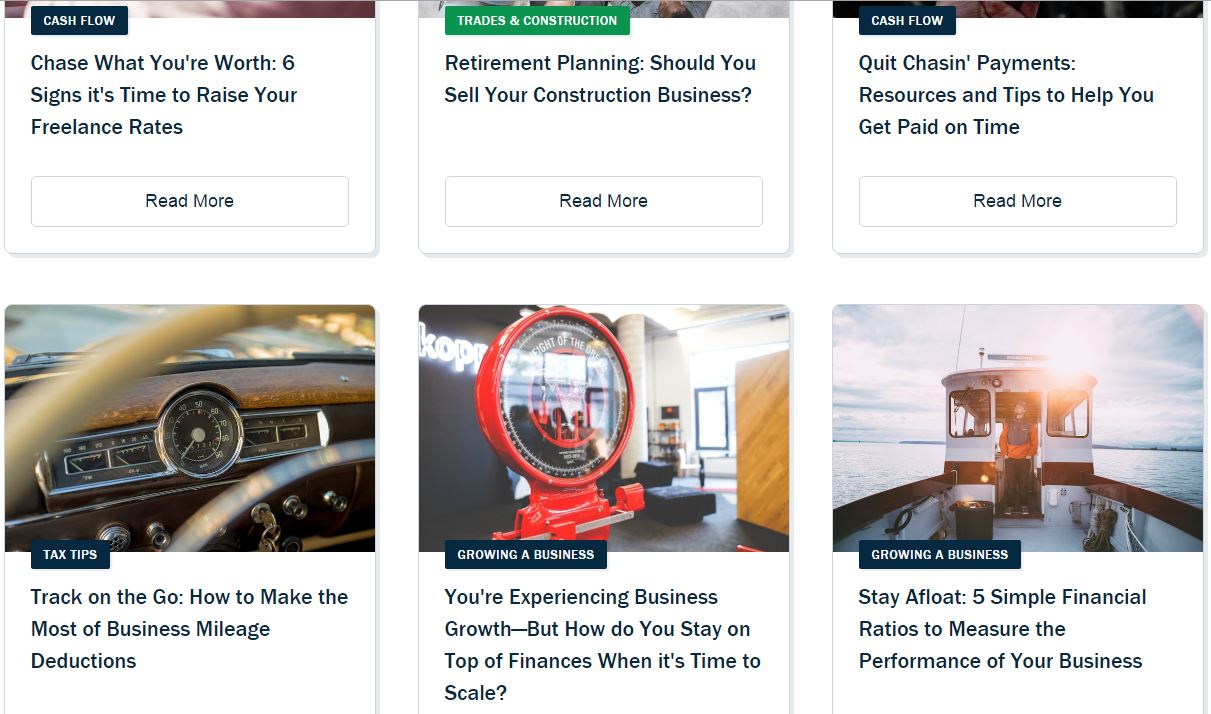This screenshot has width=1211, height=714.
Task: Click Read More under Freelance Rates article
Action: coord(190,201)
